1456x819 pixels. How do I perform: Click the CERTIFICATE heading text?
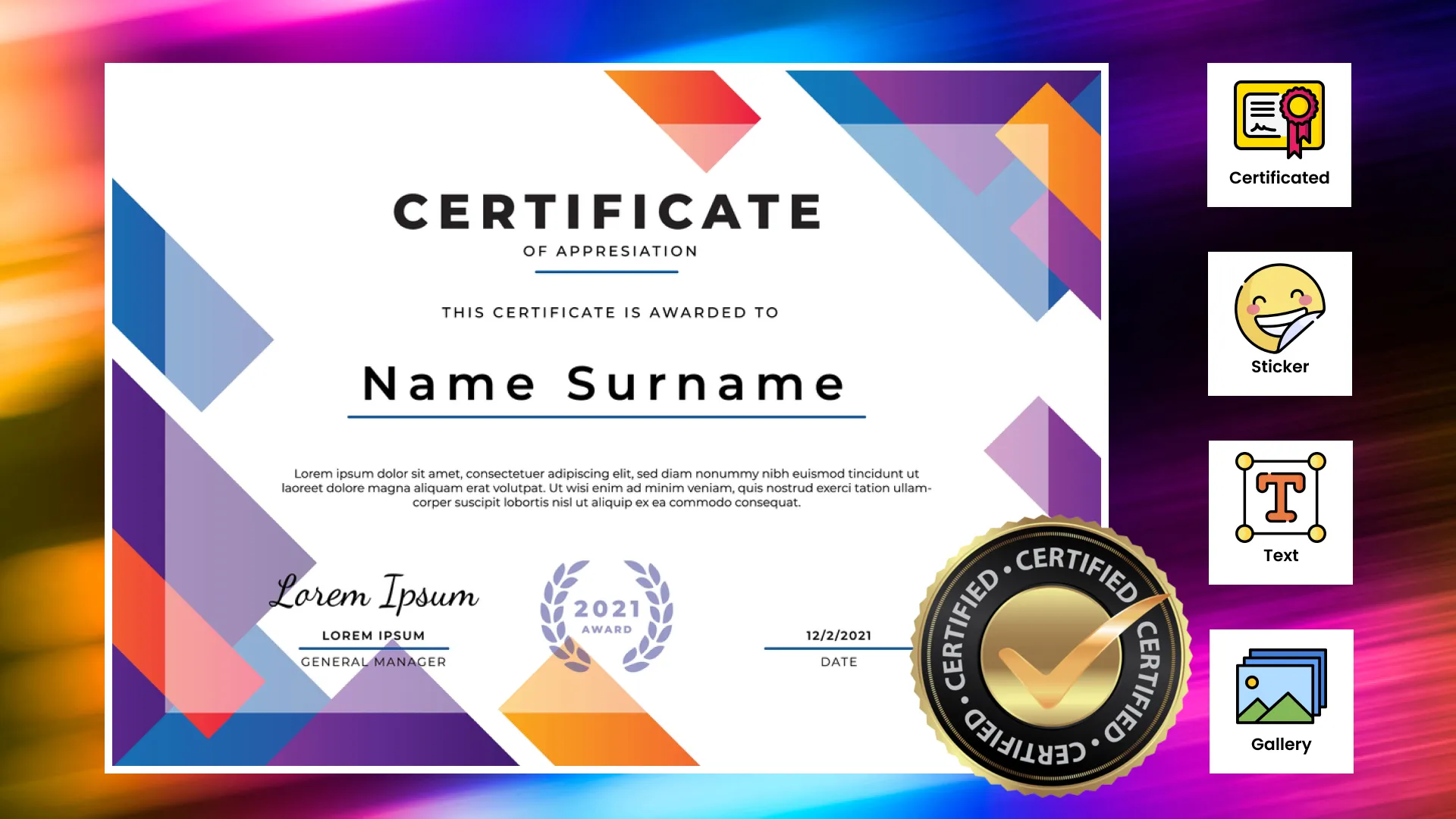pos(607,212)
